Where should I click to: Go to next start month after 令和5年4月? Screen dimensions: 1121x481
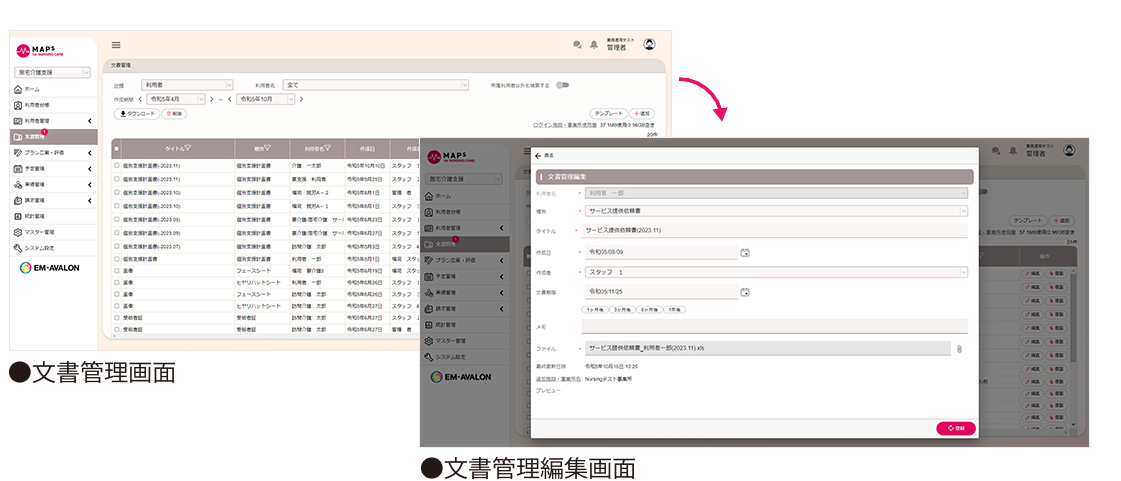tap(212, 99)
